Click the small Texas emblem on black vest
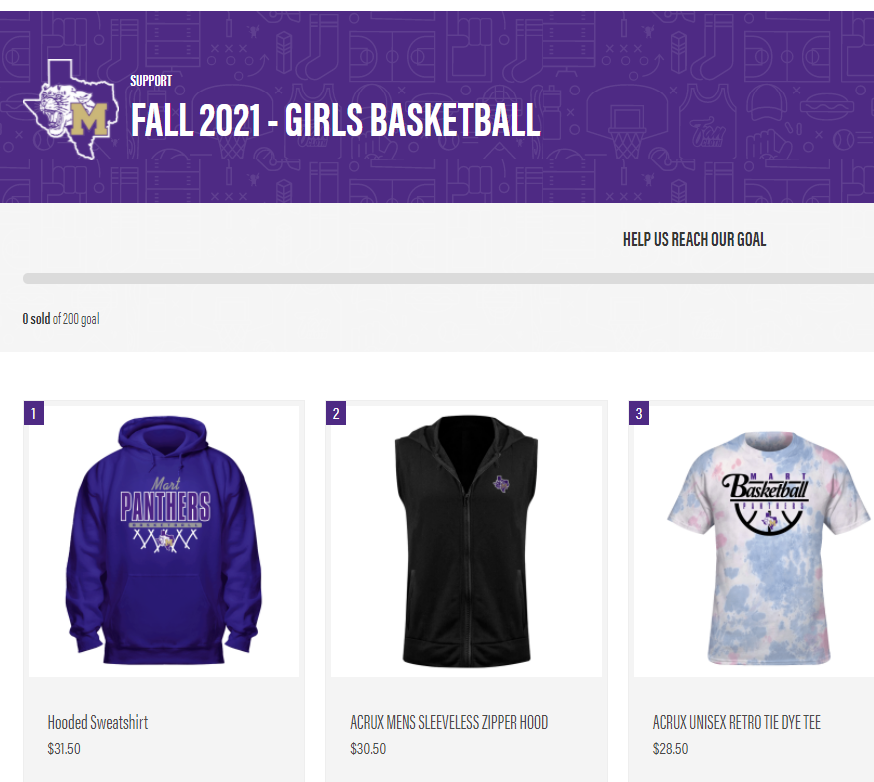Image resolution: width=874 pixels, height=782 pixels. tap(502, 483)
